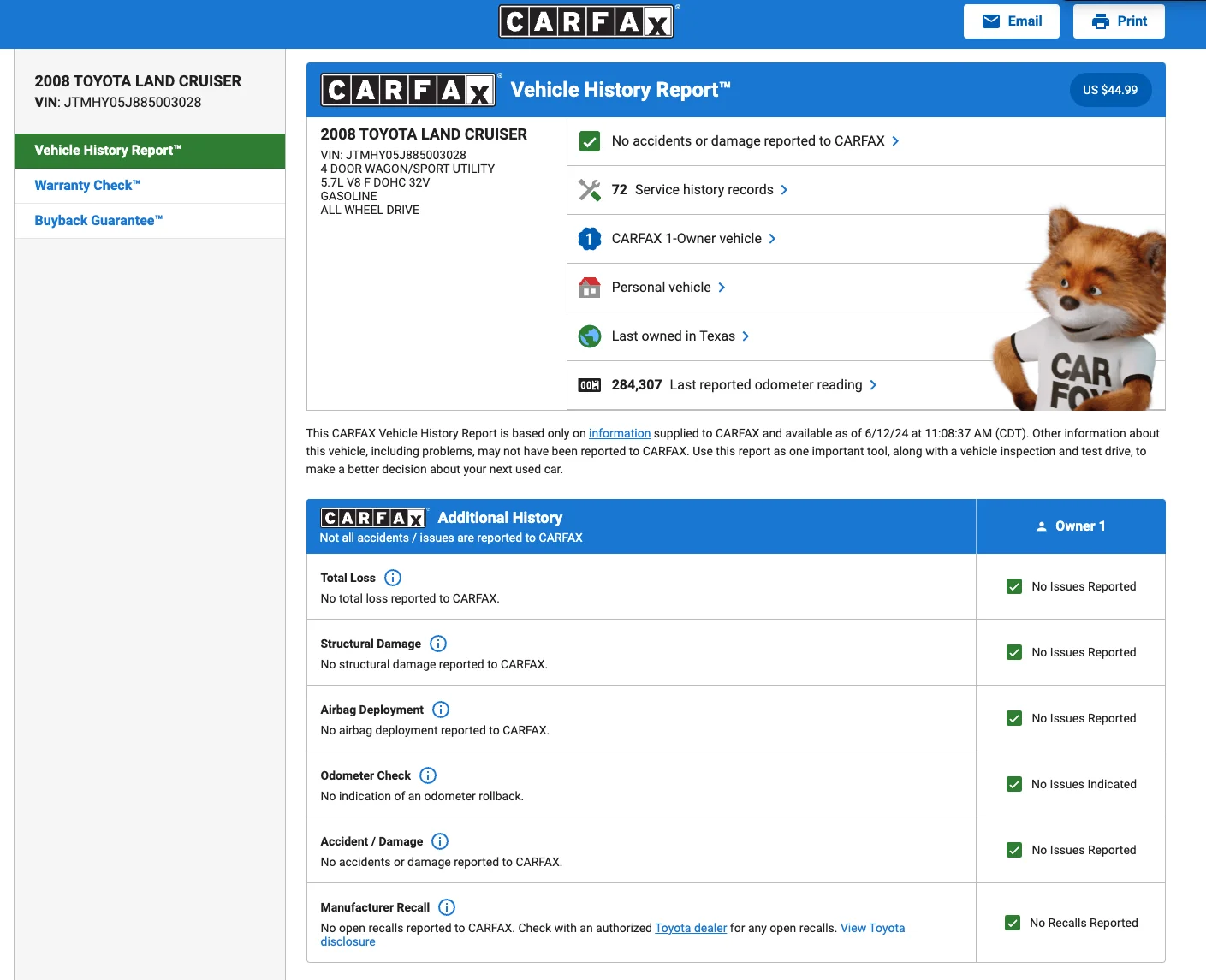Expand chevron after No accidents or damage reported
The width and height of the screenshot is (1206, 980).
point(895,141)
